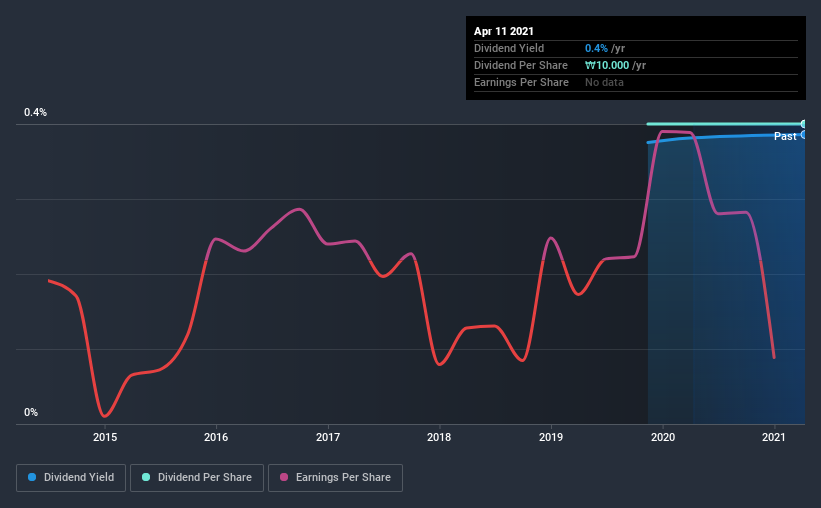Click the Past label on the chart
Screen dimensions: 821x508
(x=785, y=136)
